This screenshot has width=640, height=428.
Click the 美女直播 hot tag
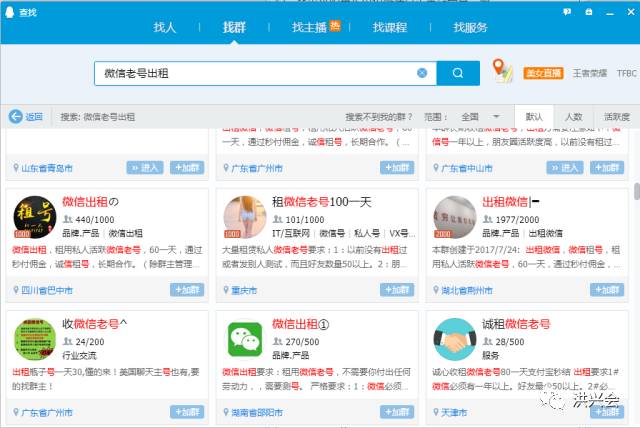coord(543,73)
